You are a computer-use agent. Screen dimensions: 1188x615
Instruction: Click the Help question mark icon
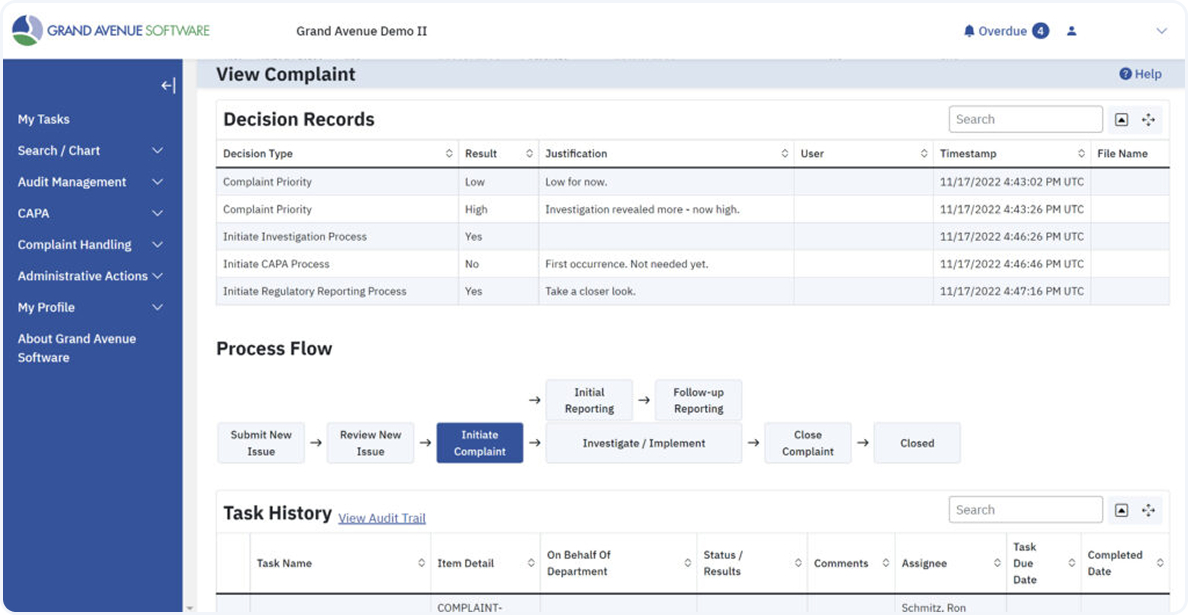click(1125, 74)
